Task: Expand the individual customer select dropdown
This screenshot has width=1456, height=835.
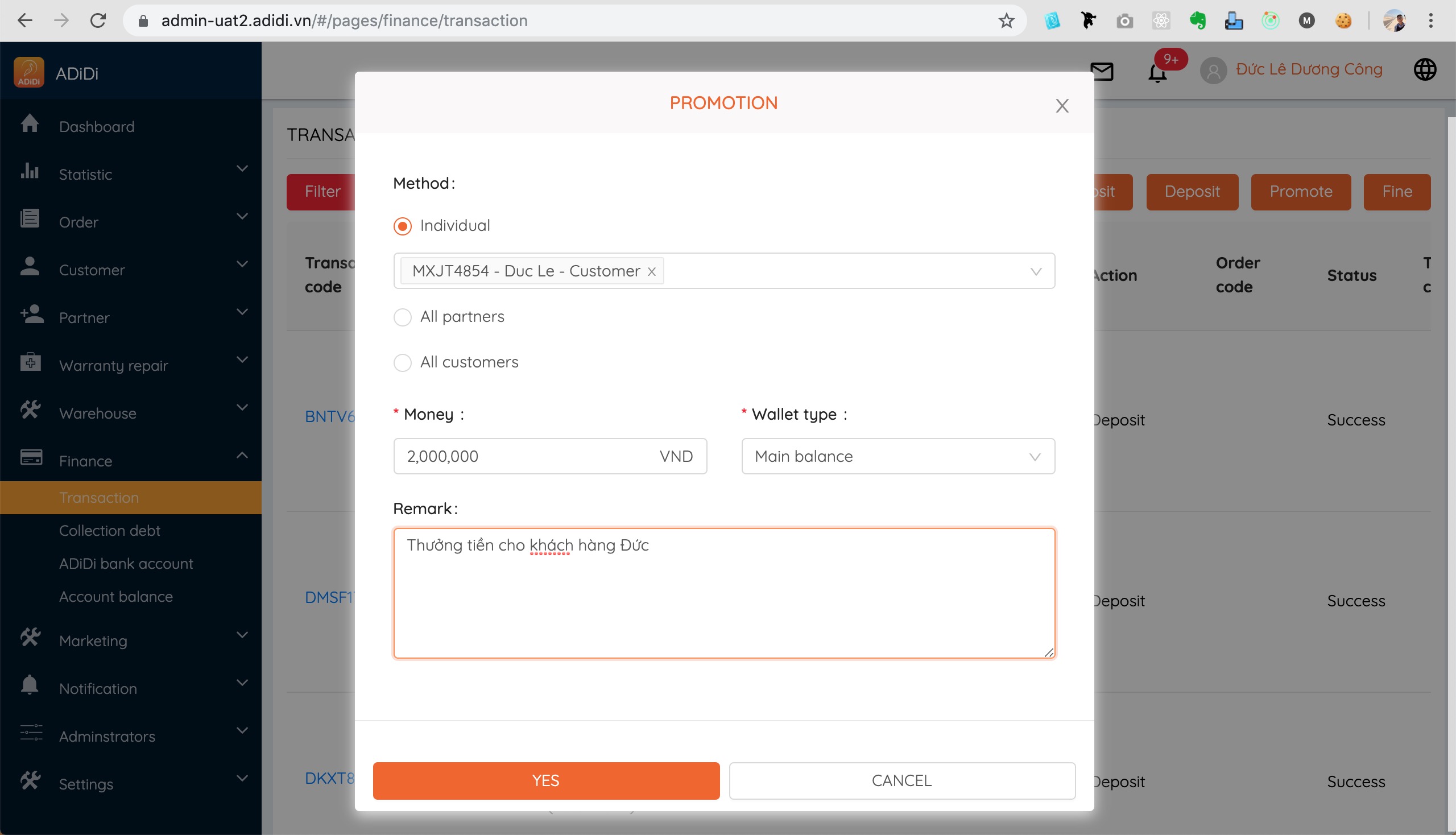Action: (x=1035, y=271)
